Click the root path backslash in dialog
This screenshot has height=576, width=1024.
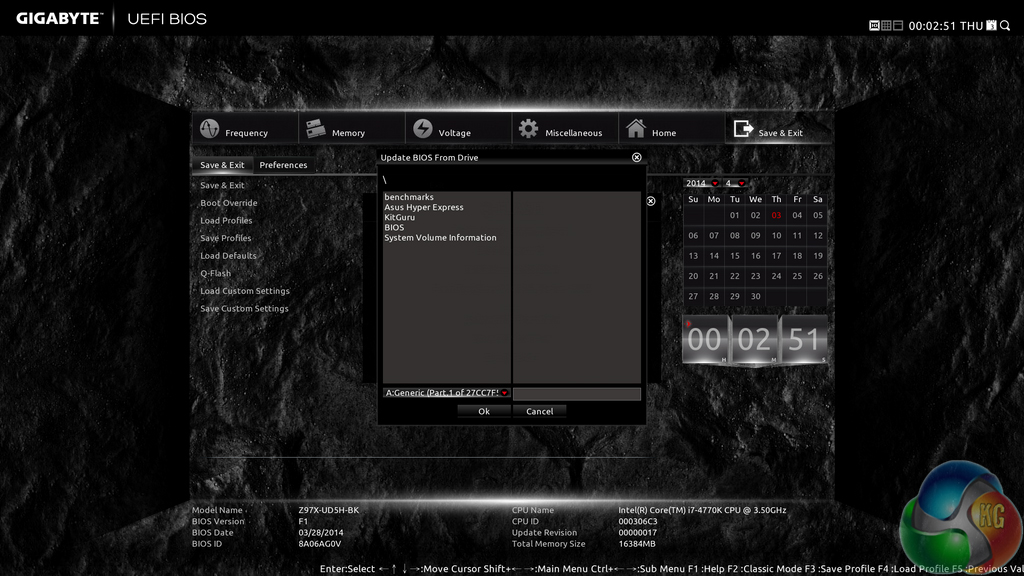(385, 180)
